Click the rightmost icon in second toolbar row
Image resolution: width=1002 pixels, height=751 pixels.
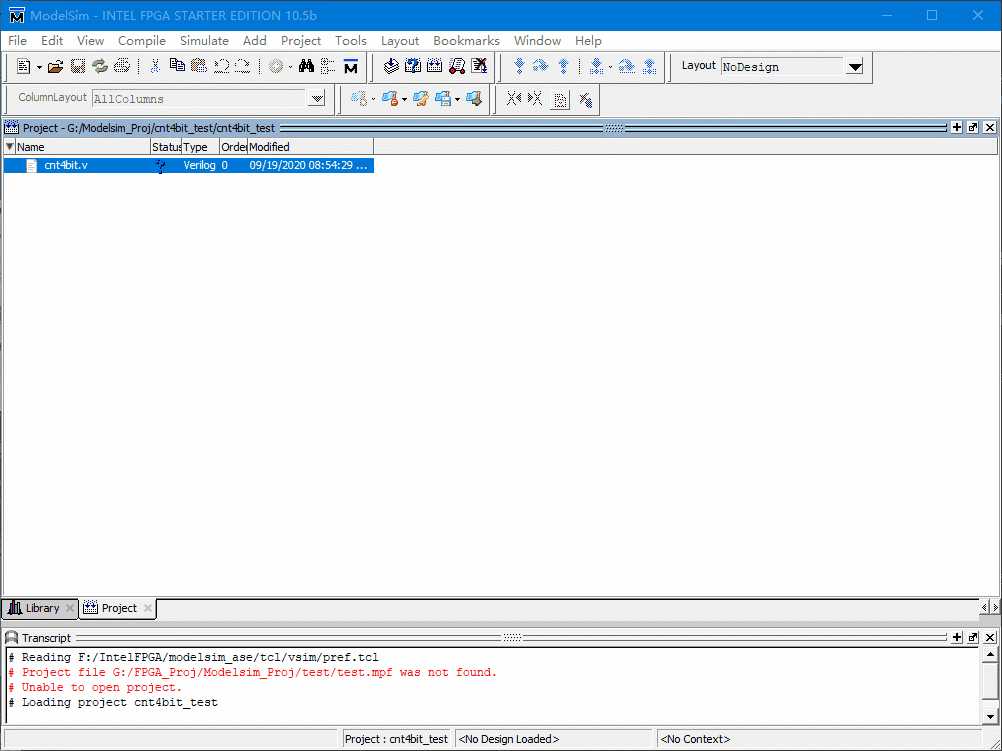pyautogui.click(x=585, y=100)
